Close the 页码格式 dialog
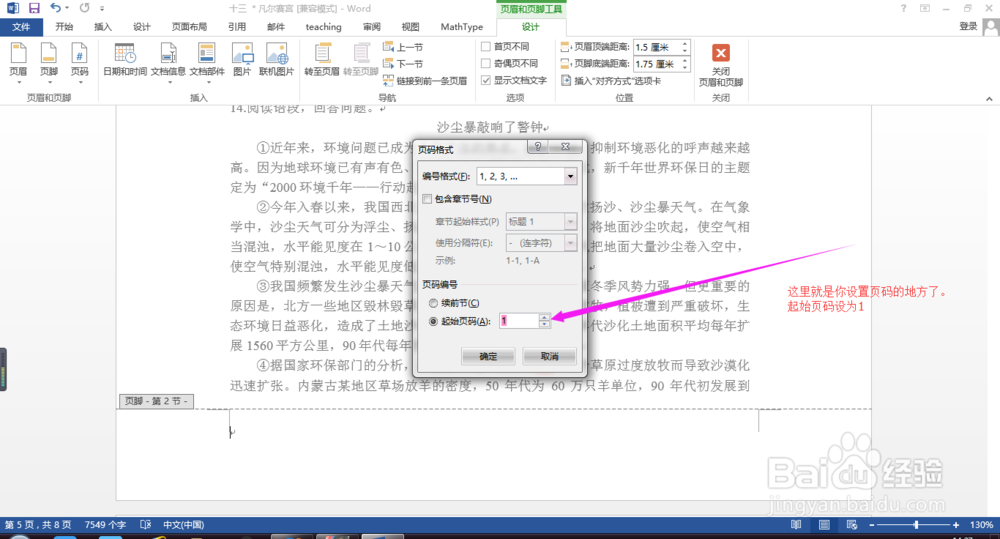This screenshot has height=539, width=1000. coord(565,147)
